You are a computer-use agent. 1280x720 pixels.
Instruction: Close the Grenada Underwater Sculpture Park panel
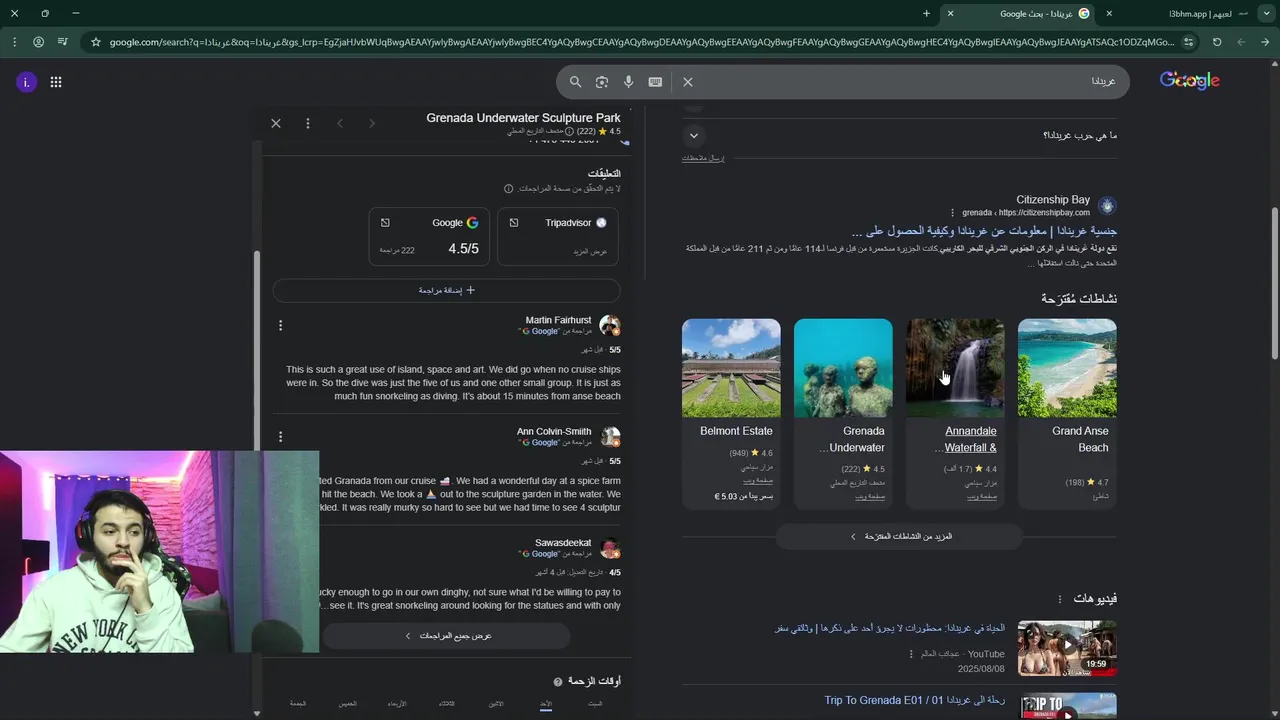[276, 123]
